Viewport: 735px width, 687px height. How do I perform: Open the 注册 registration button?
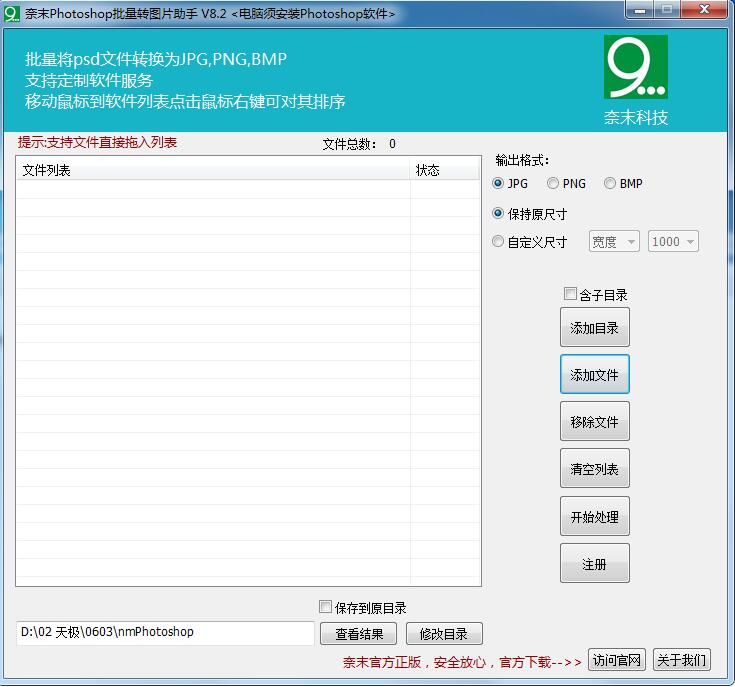coord(594,564)
